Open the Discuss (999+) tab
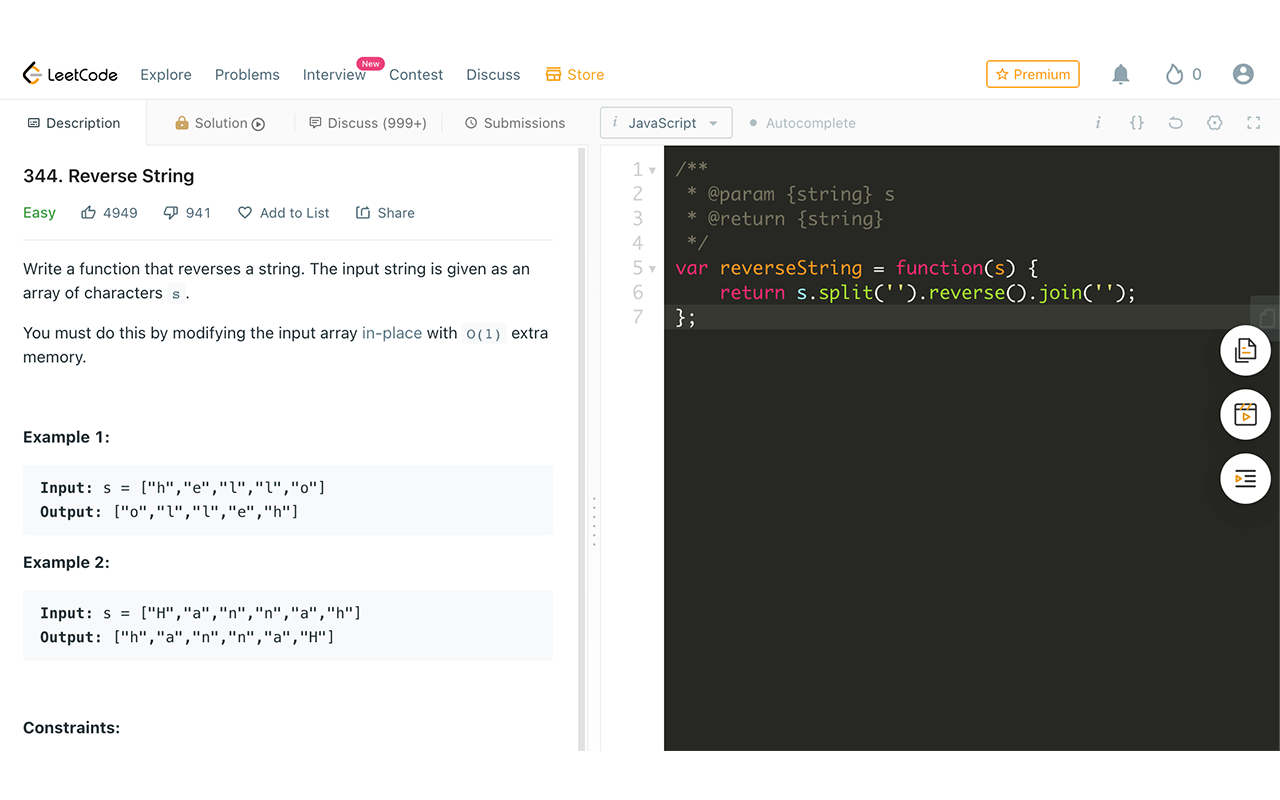 coord(368,122)
